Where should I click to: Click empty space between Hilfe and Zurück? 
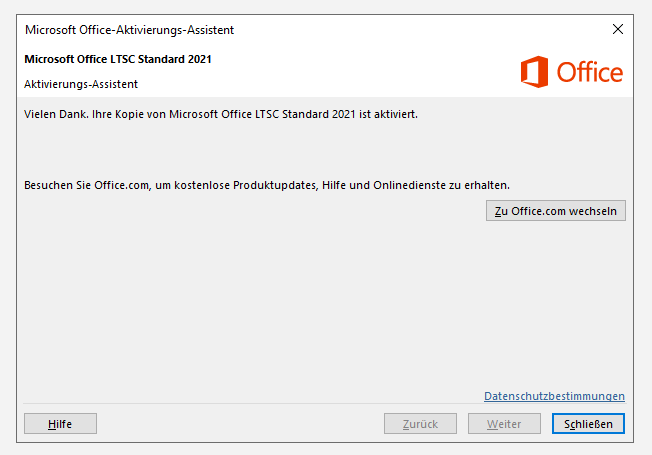coord(240,424)
